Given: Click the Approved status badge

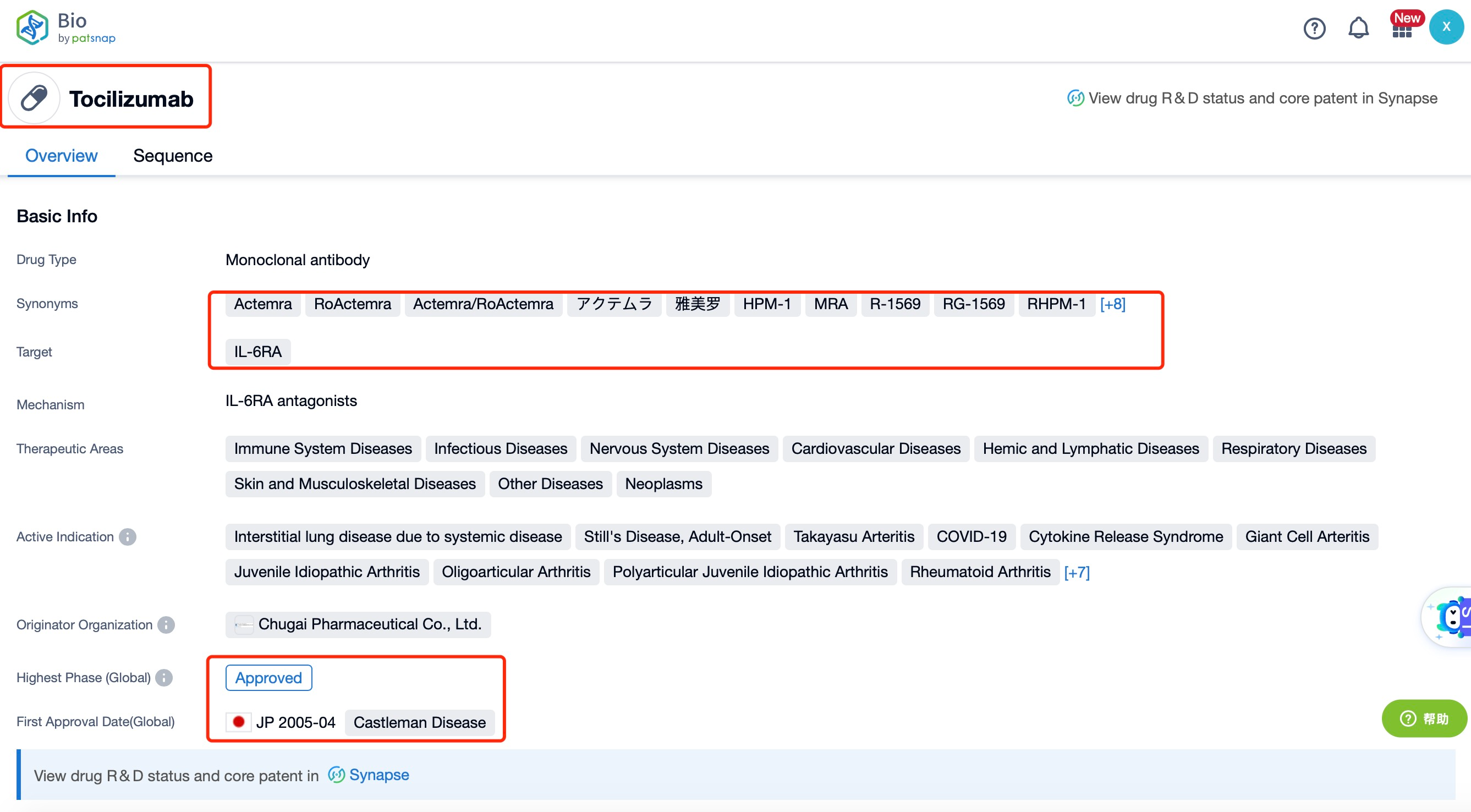Looking at the screenshot, I should coord(267,677).
